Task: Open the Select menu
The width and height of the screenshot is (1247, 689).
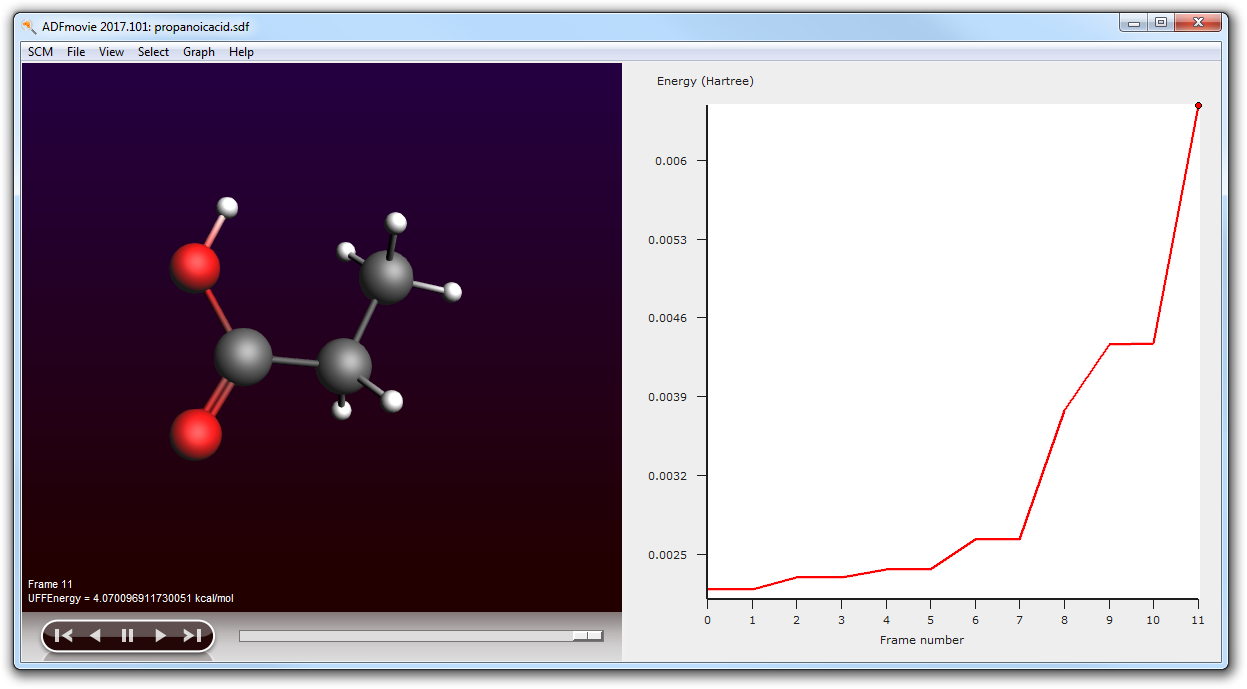Action: point(153,52)
